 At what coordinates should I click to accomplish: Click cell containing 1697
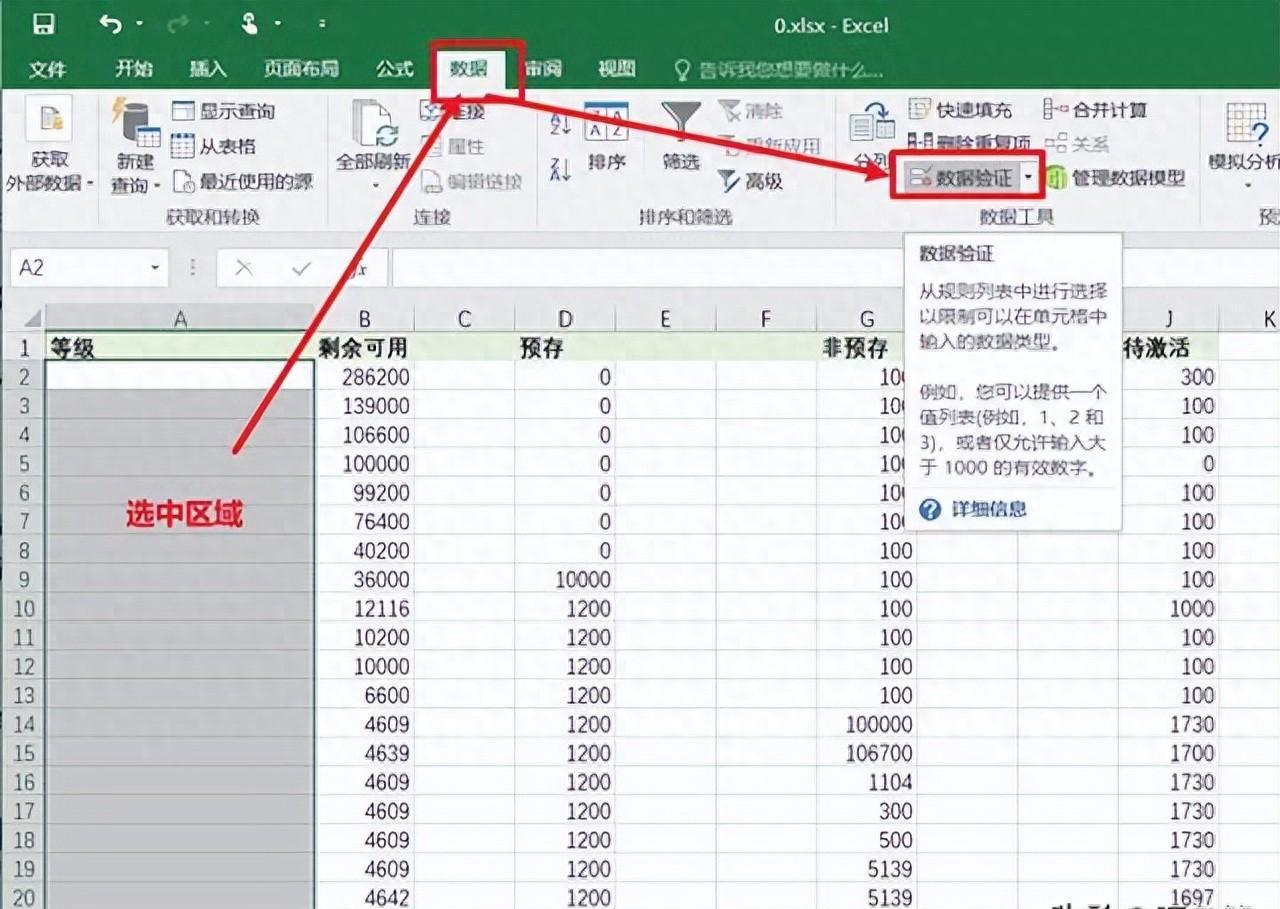(1168, 897)
